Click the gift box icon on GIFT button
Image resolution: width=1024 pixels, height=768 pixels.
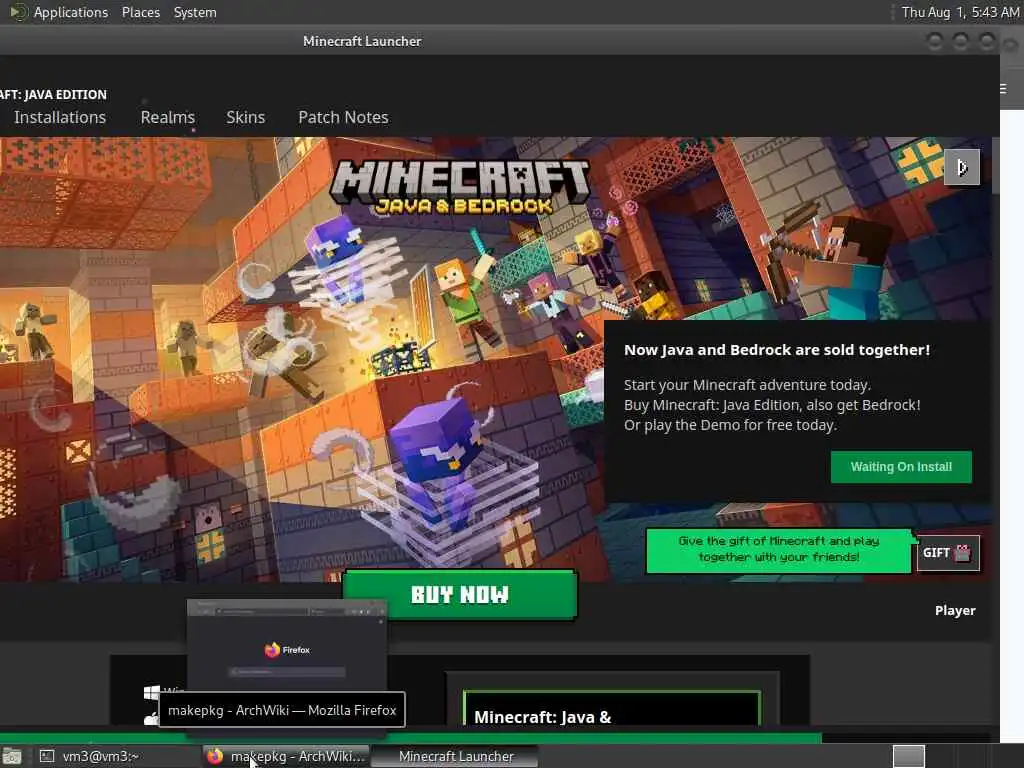pos(963,553)
